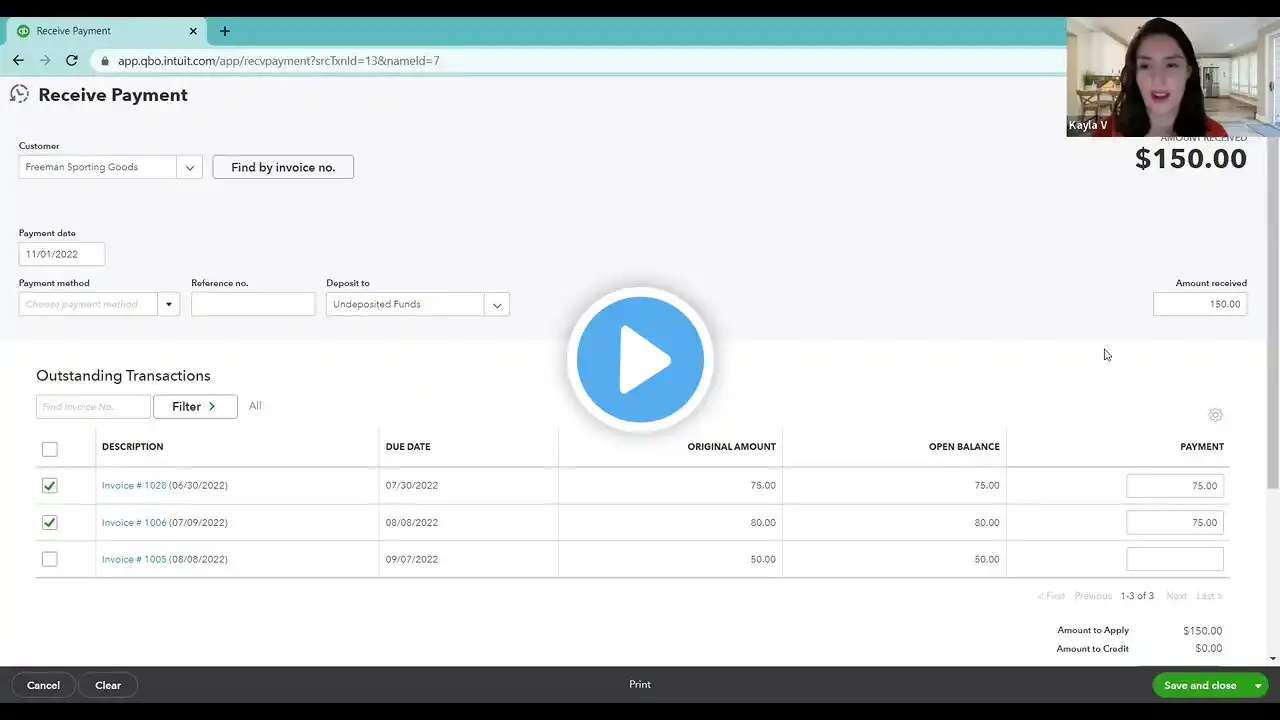Click the PAYMENT column header
The height and width of the screenshot is (720, 1280).
(x=1202, y=447)
